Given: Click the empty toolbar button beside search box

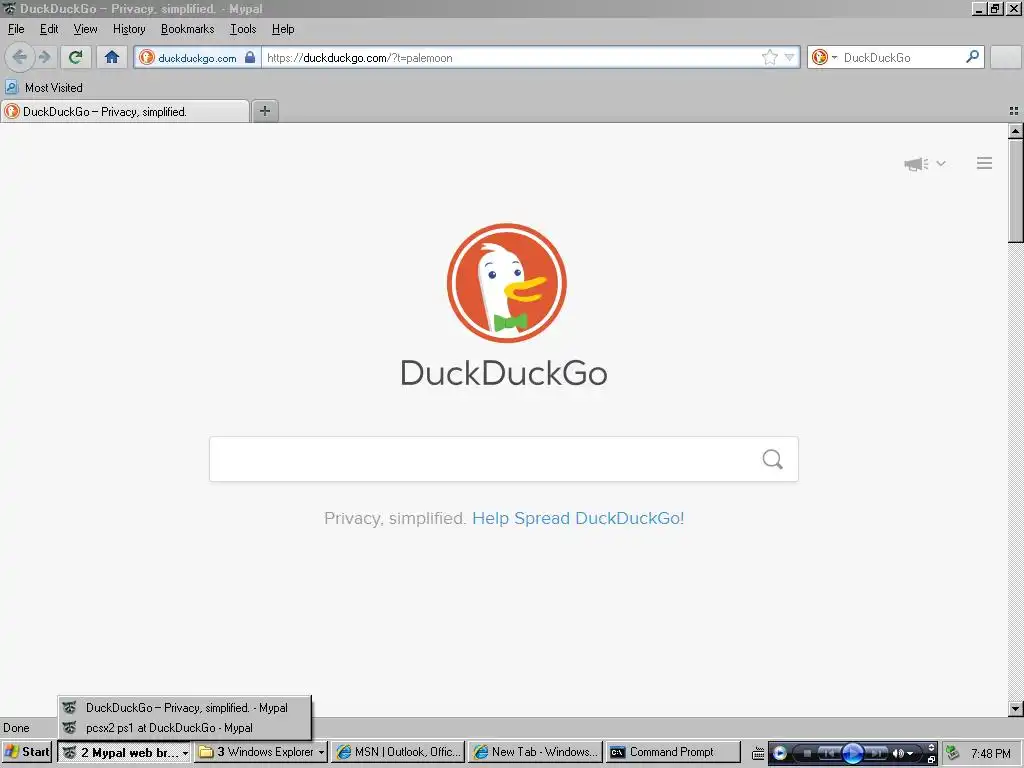Looking at the screenshot, I should 1005,57.
